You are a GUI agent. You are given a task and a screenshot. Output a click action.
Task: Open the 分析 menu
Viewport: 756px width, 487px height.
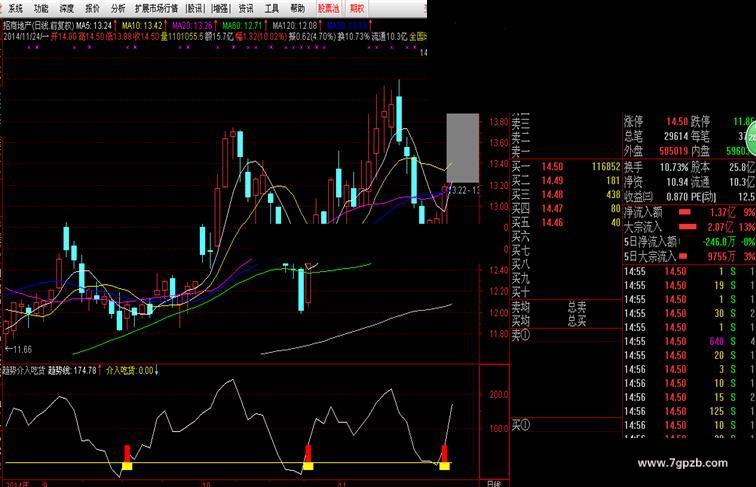[x=118, y=8]
